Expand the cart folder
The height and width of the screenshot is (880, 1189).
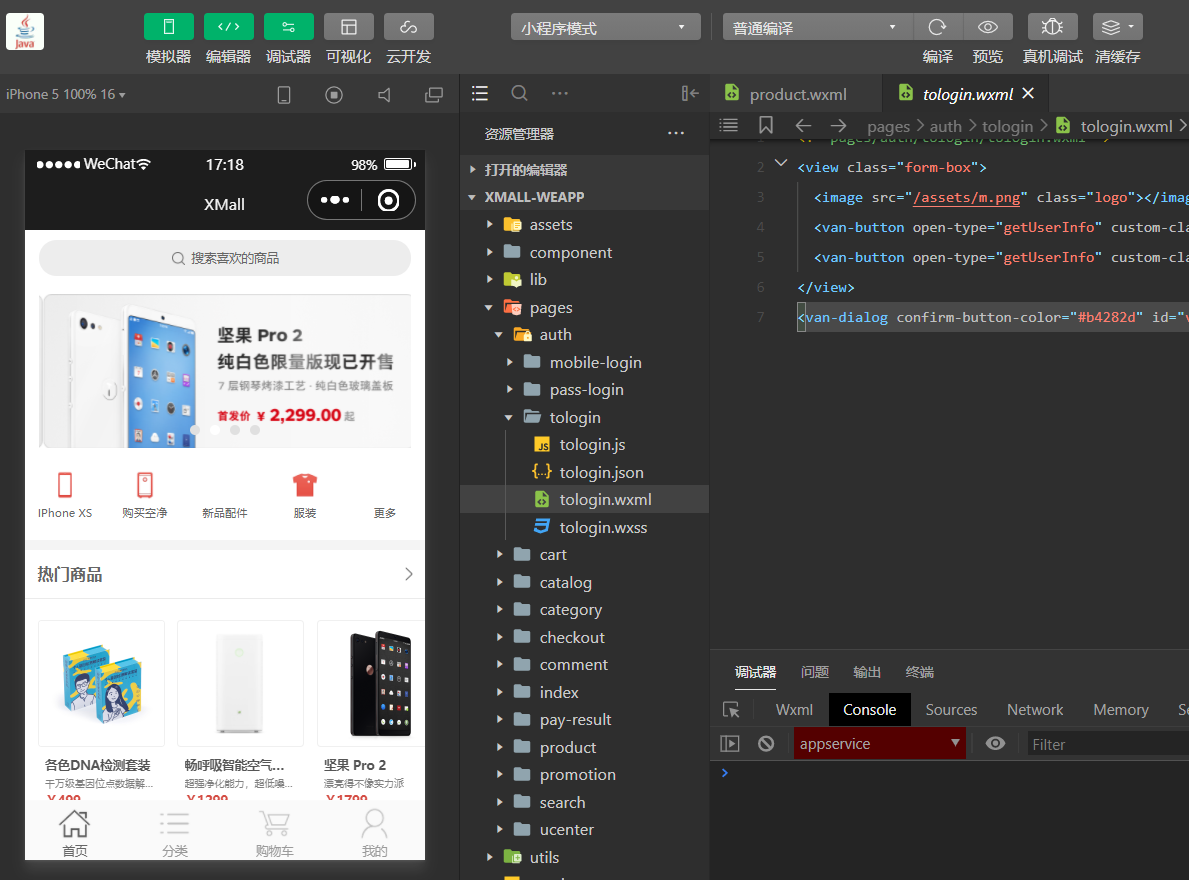click(553, 555)
